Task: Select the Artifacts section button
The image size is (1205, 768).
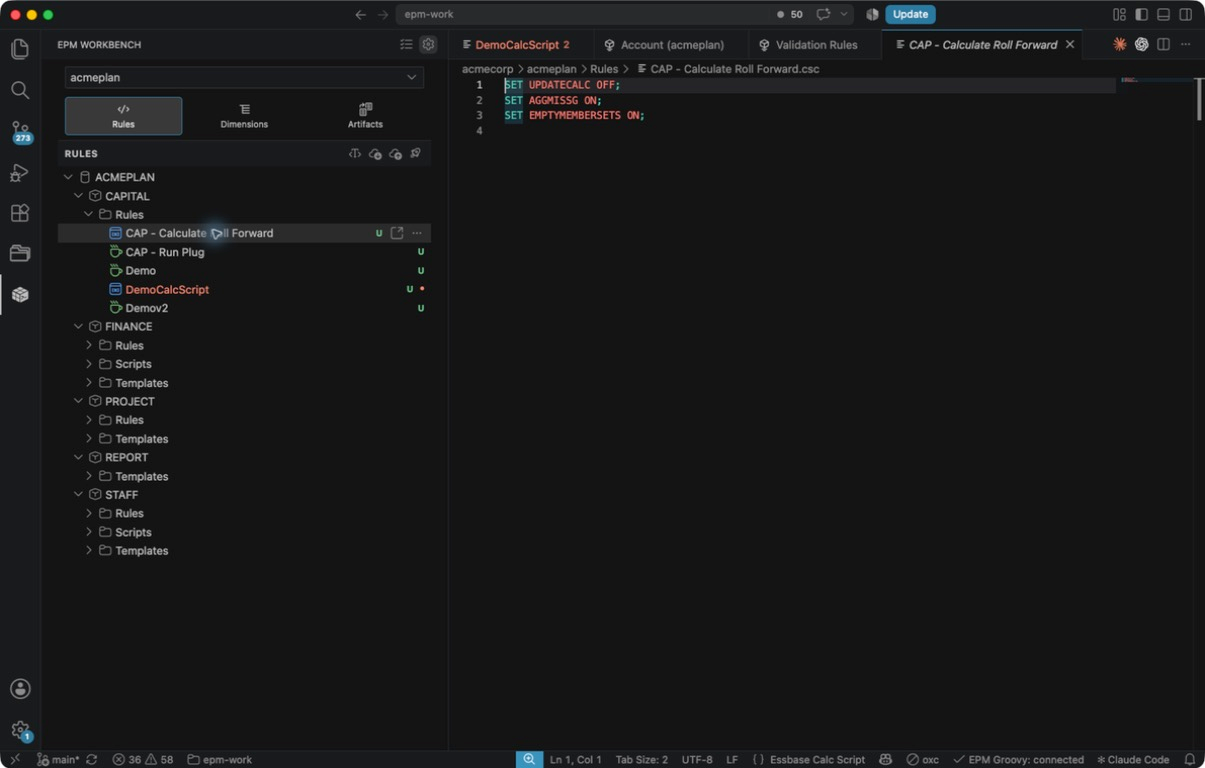Action: 365,116
